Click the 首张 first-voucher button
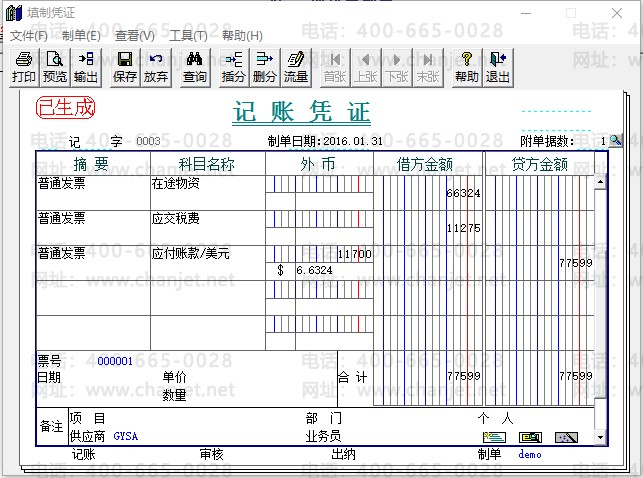Viewport: 643px width, 478px height. click(335, 67)
